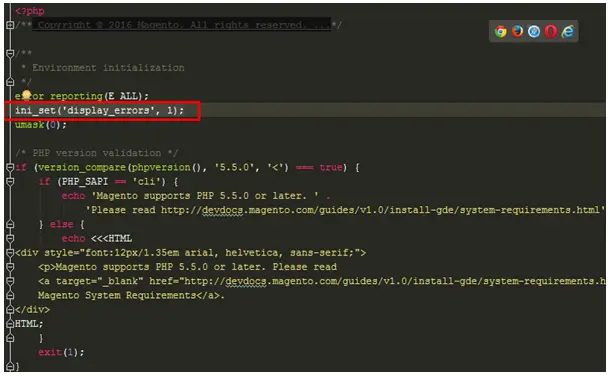Open the file in Firefox browser
The image size is (614, 376).
click(x=517, y=31)
